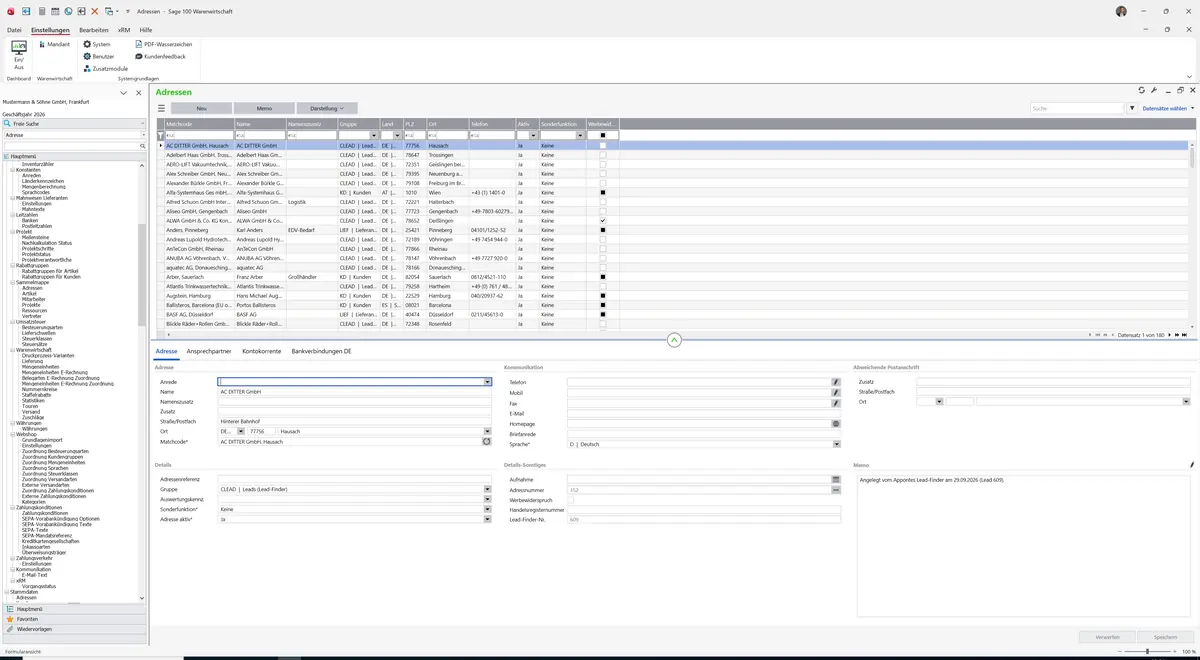Click the grid filter funnel icon

click(160, 135)
